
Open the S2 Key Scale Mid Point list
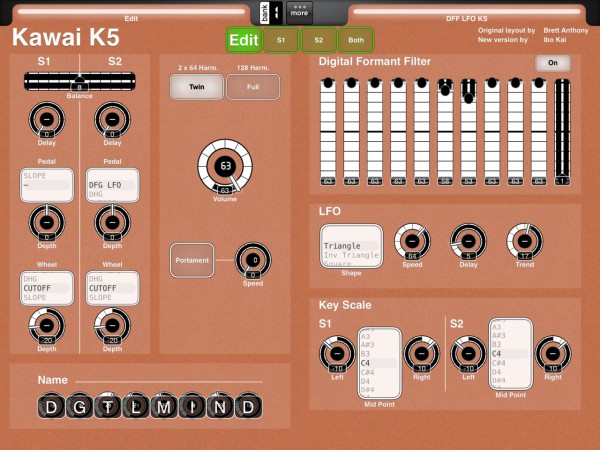[511, 354]
